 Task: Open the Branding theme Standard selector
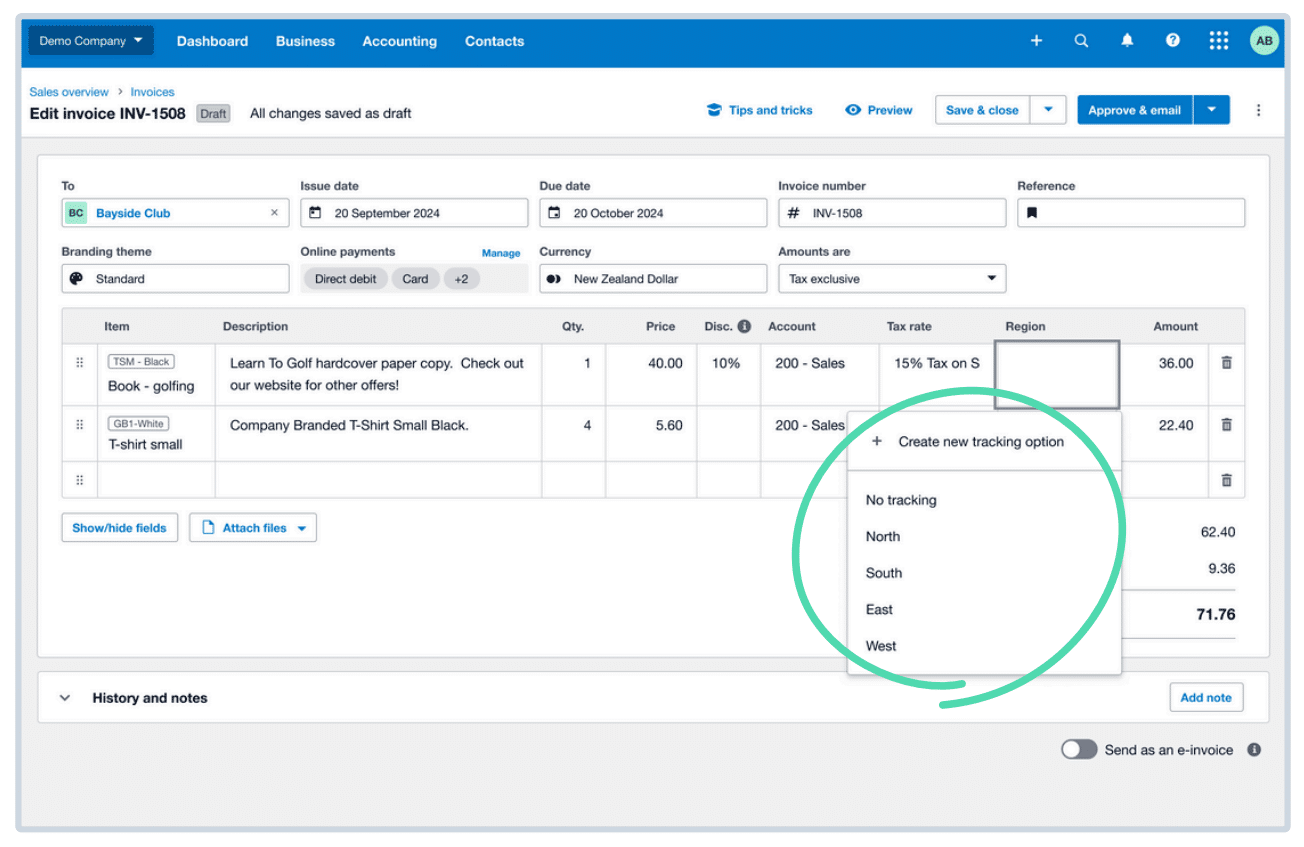(175, 279)
